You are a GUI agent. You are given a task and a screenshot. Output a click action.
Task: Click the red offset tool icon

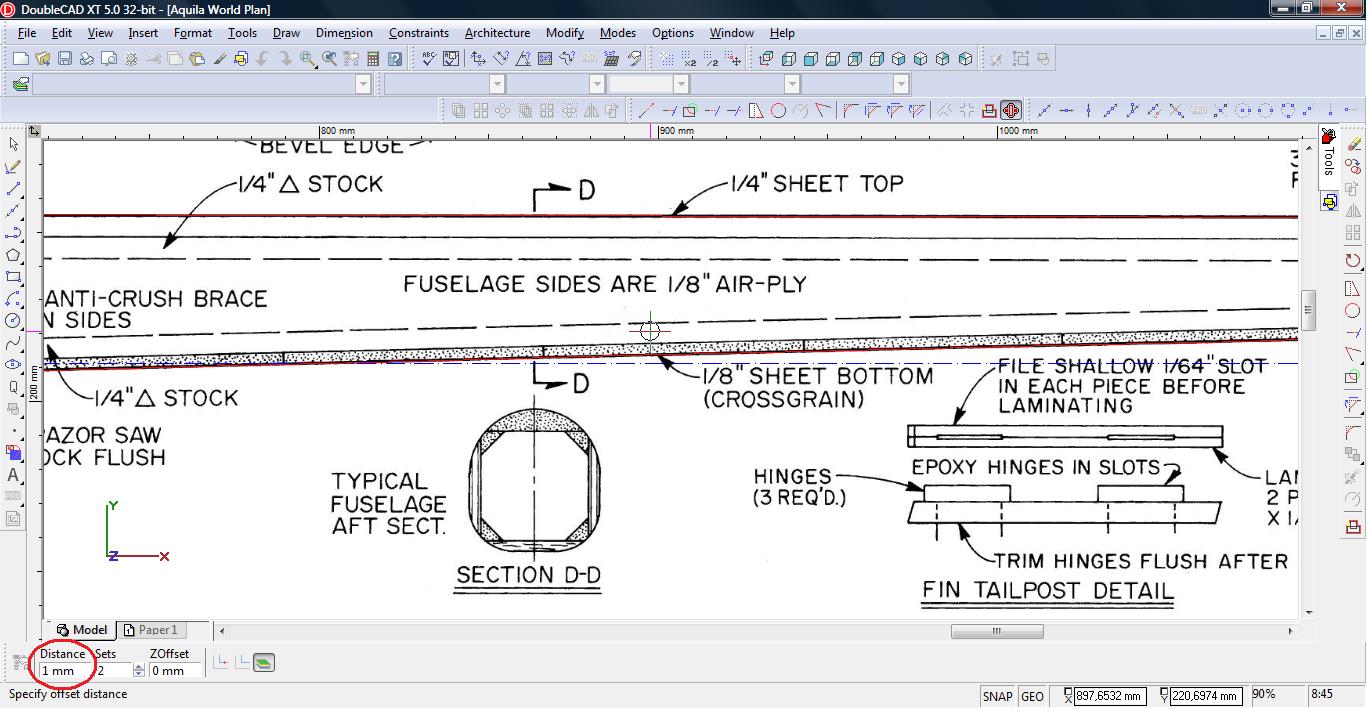tap(1011, 111)
